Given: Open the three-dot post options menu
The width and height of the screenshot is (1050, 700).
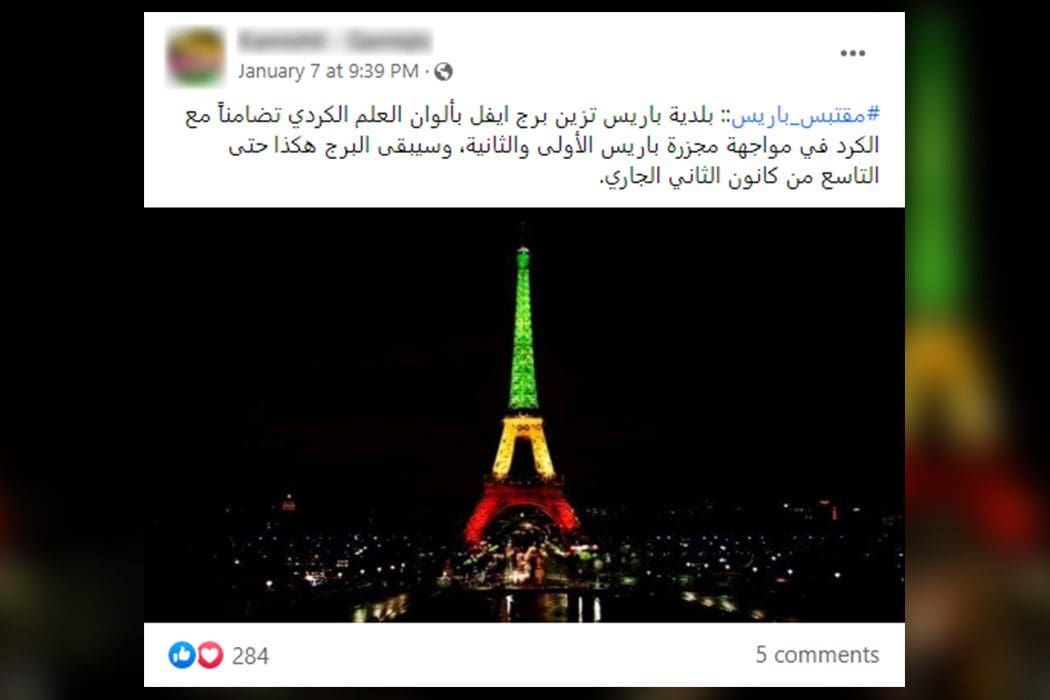Looking at the screenshot, I should 852,54.
